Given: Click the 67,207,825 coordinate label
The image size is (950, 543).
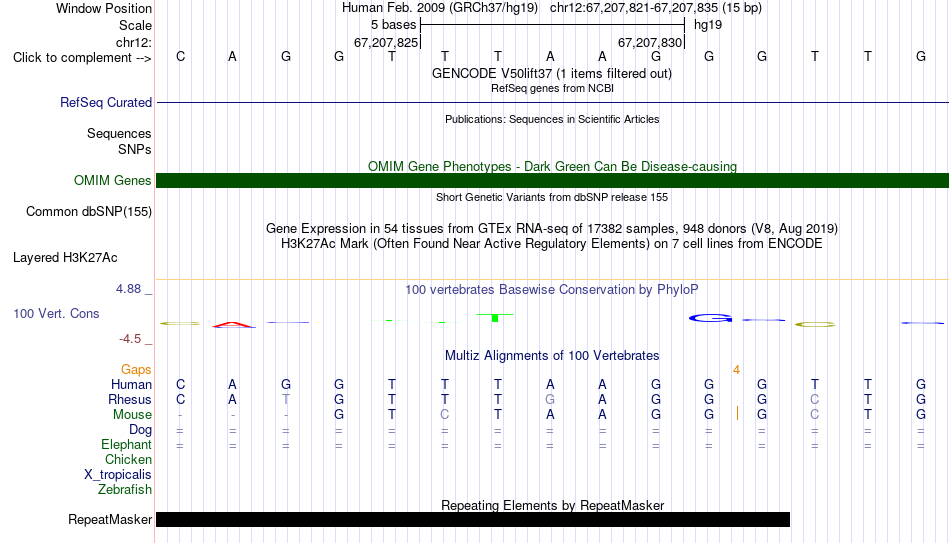Looking at the screenshot, I should pyautogui.click(x=386, y=42).
